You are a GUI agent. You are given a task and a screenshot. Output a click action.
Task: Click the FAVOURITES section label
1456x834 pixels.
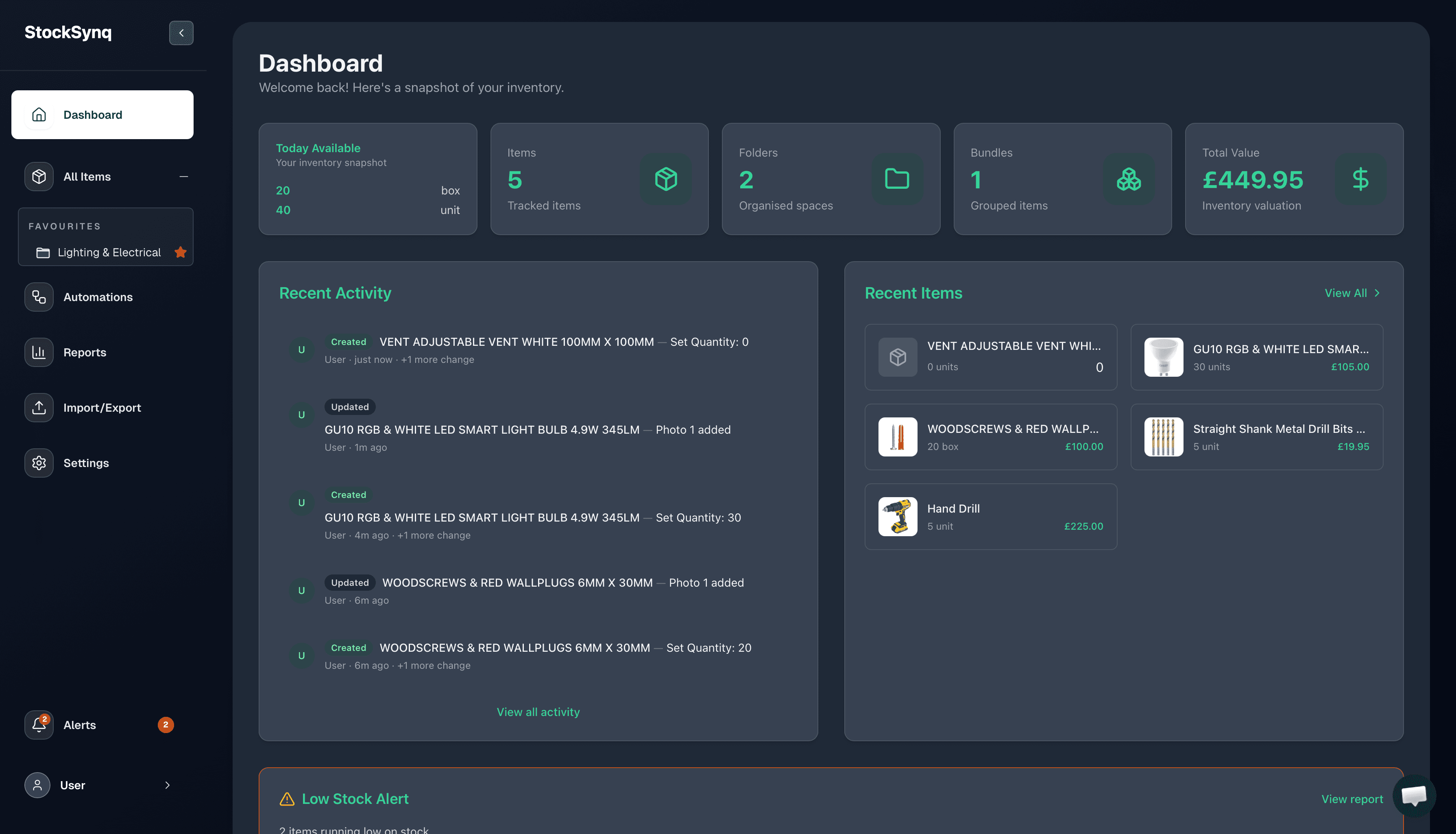pos(65,226)
